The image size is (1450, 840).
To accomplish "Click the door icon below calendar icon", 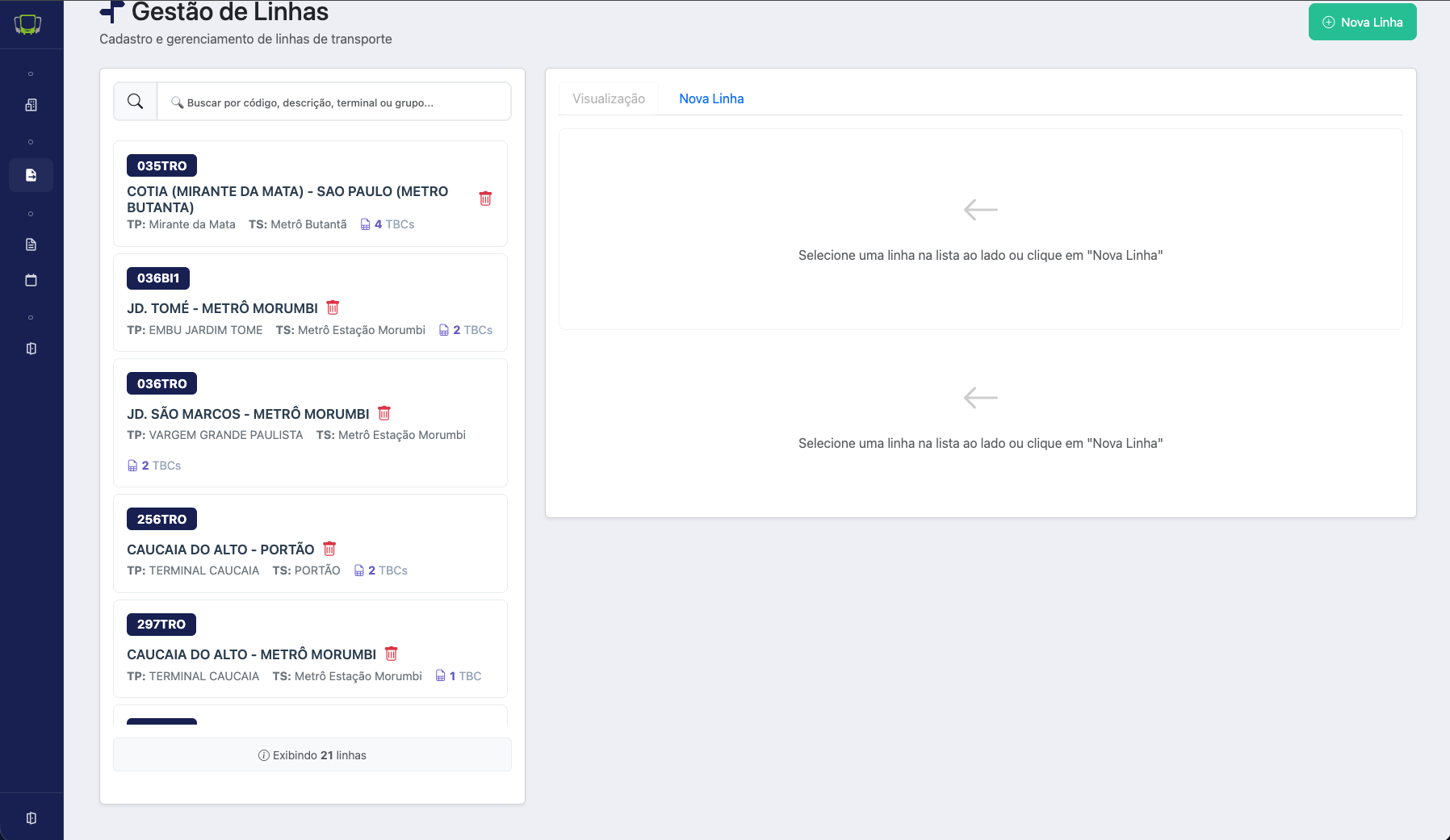I will click(x=31, y=349).
